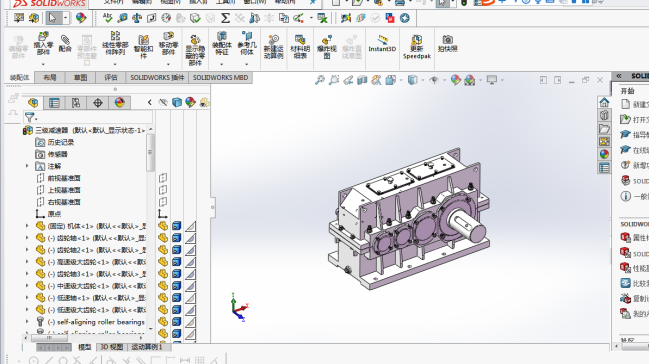Screen dimensions: 649x364
Task: Take a snapshot with 拍快照 camera icon
Action: tap(447, 43)
